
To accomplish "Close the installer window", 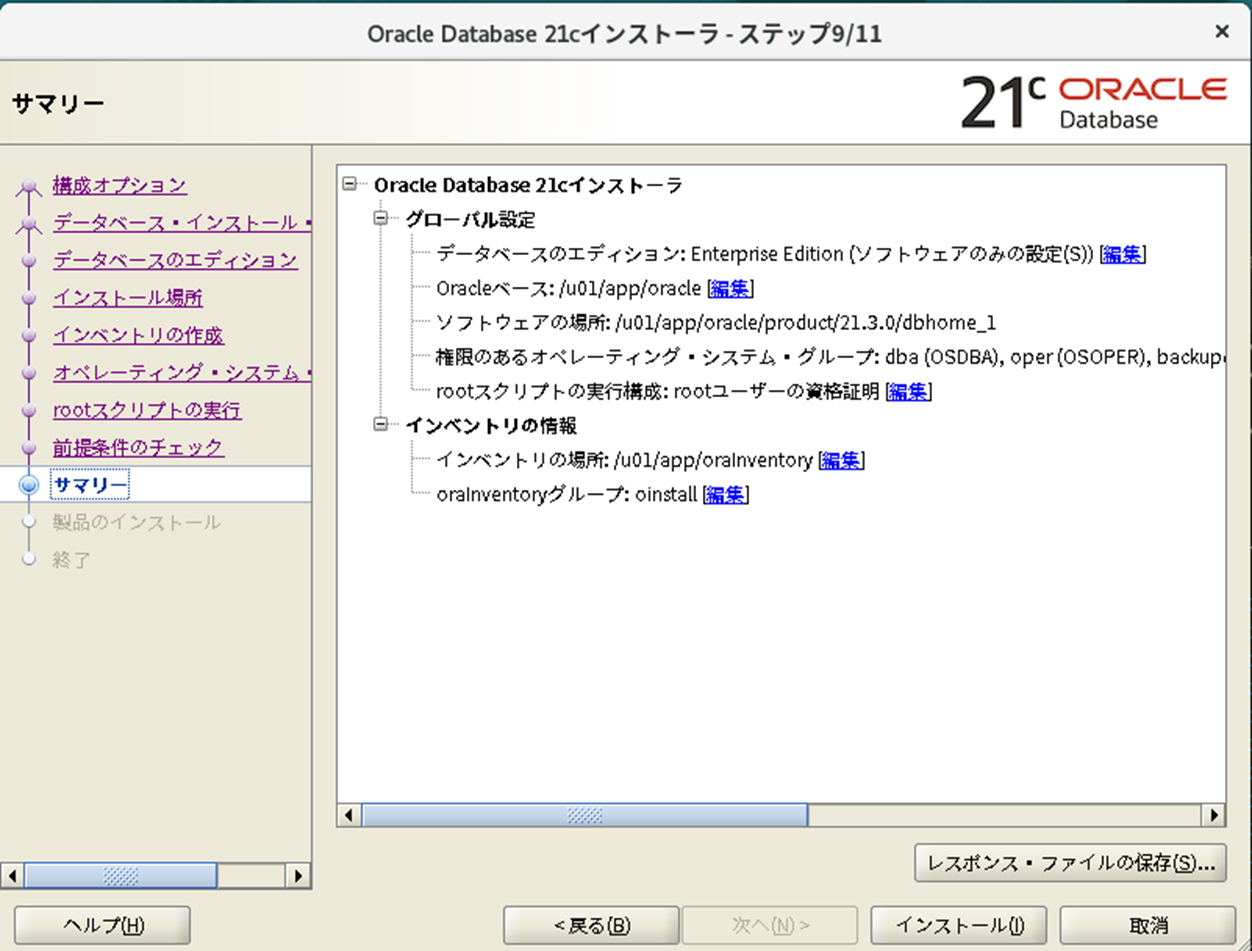I will [x=1222, y=32].
